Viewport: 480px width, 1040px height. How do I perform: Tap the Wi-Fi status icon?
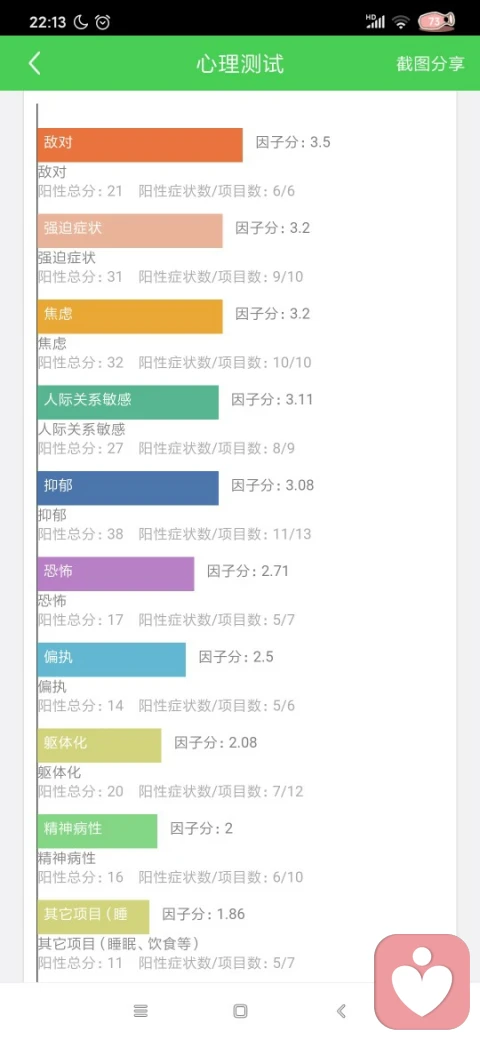[x=400, y=23]
